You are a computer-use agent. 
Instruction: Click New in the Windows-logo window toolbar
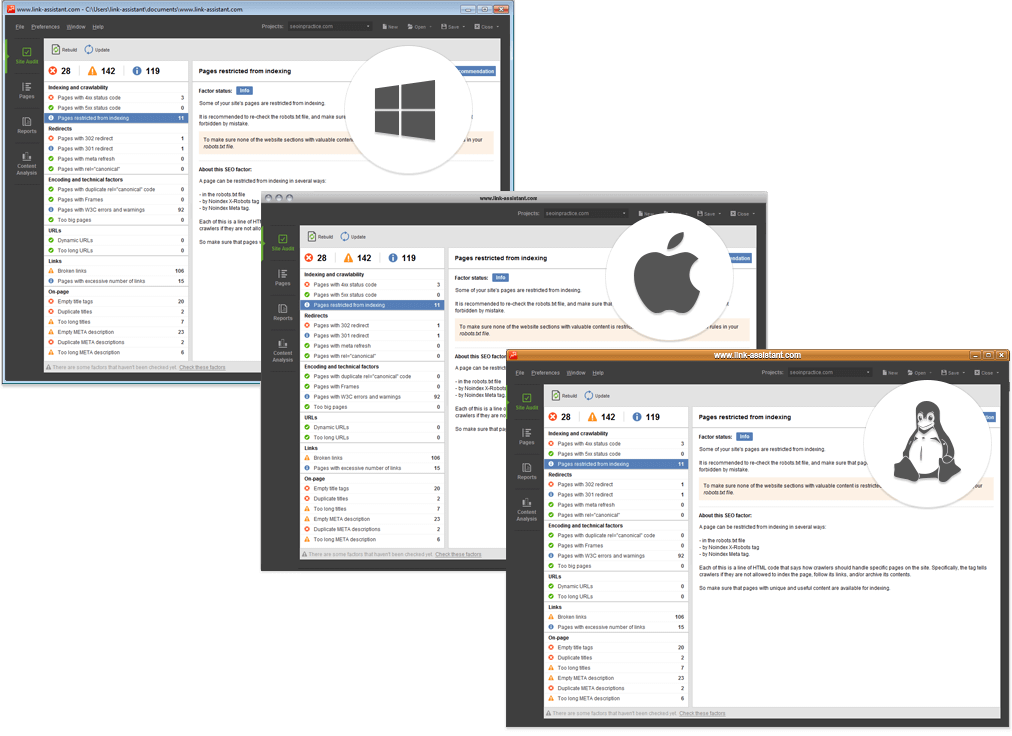pos(390,26)
